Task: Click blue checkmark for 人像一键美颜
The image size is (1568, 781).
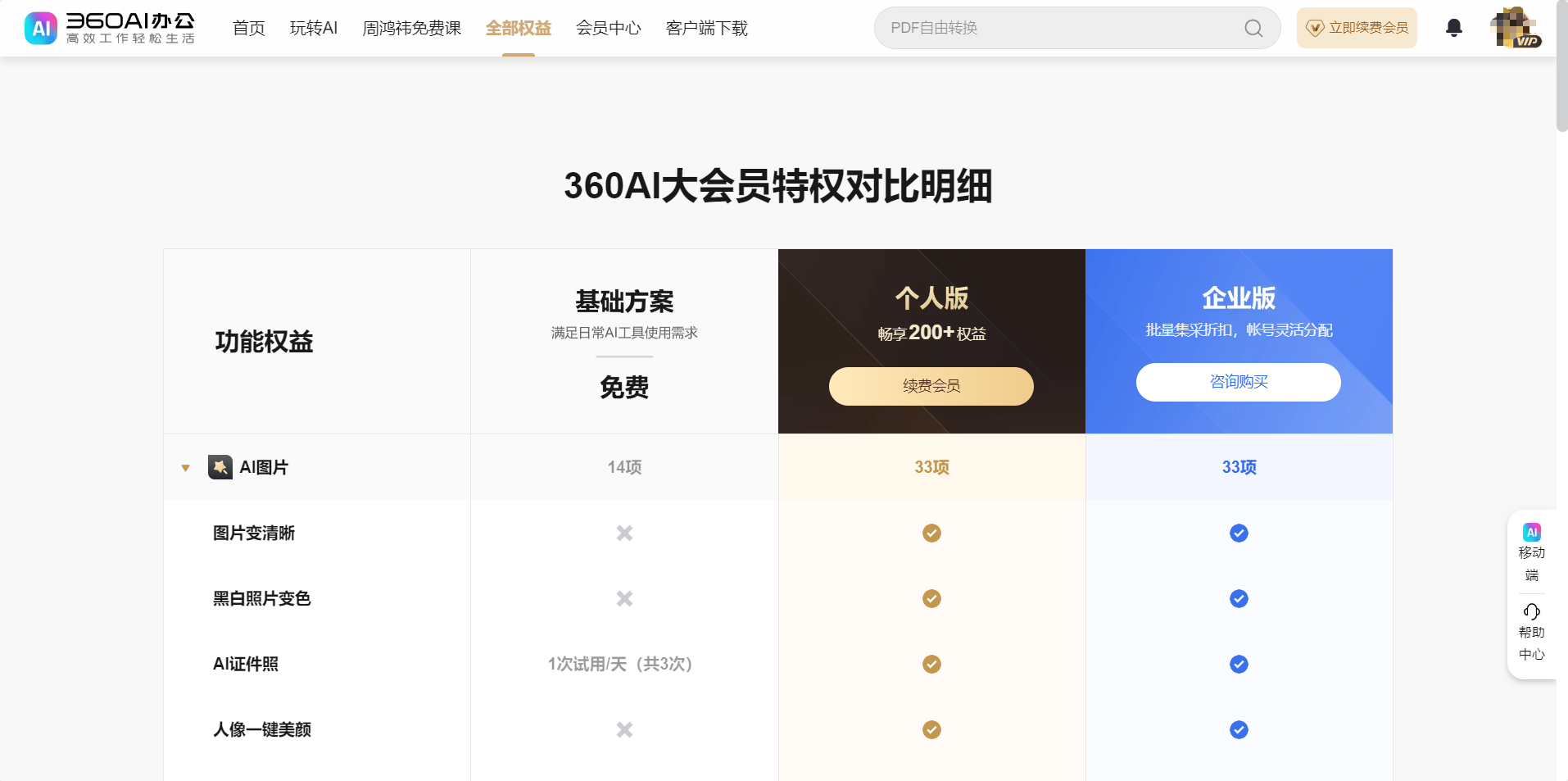Action: [1239, 729]
